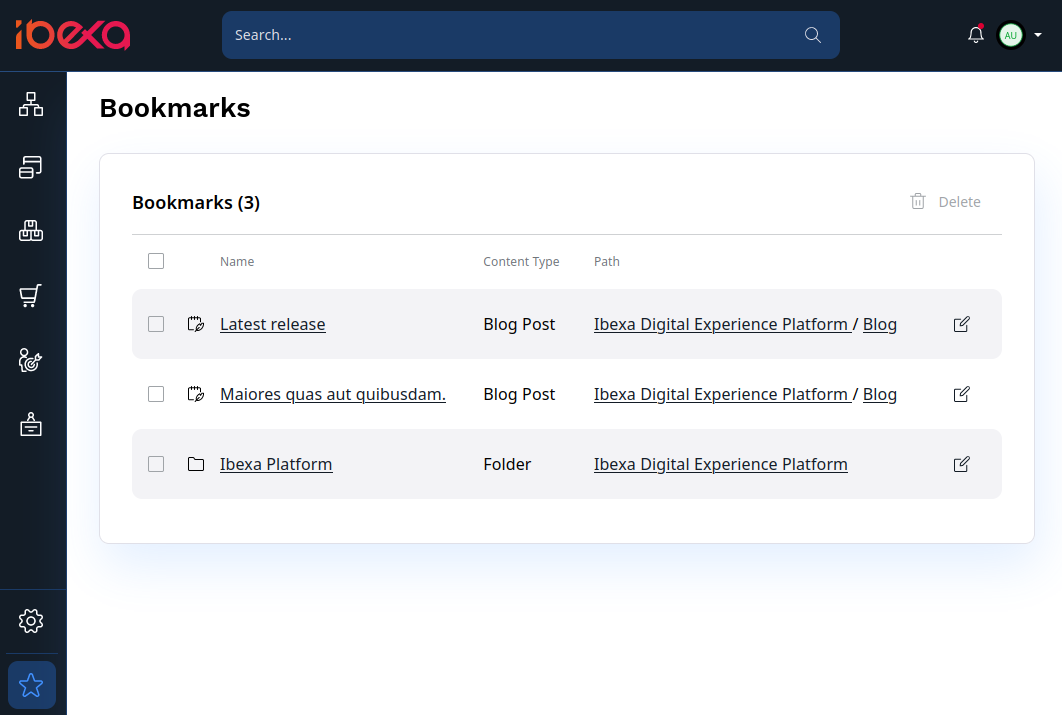The image size is (1062, 715).
Task: Click the search magnifier icon
Action: tap(813, 35)
